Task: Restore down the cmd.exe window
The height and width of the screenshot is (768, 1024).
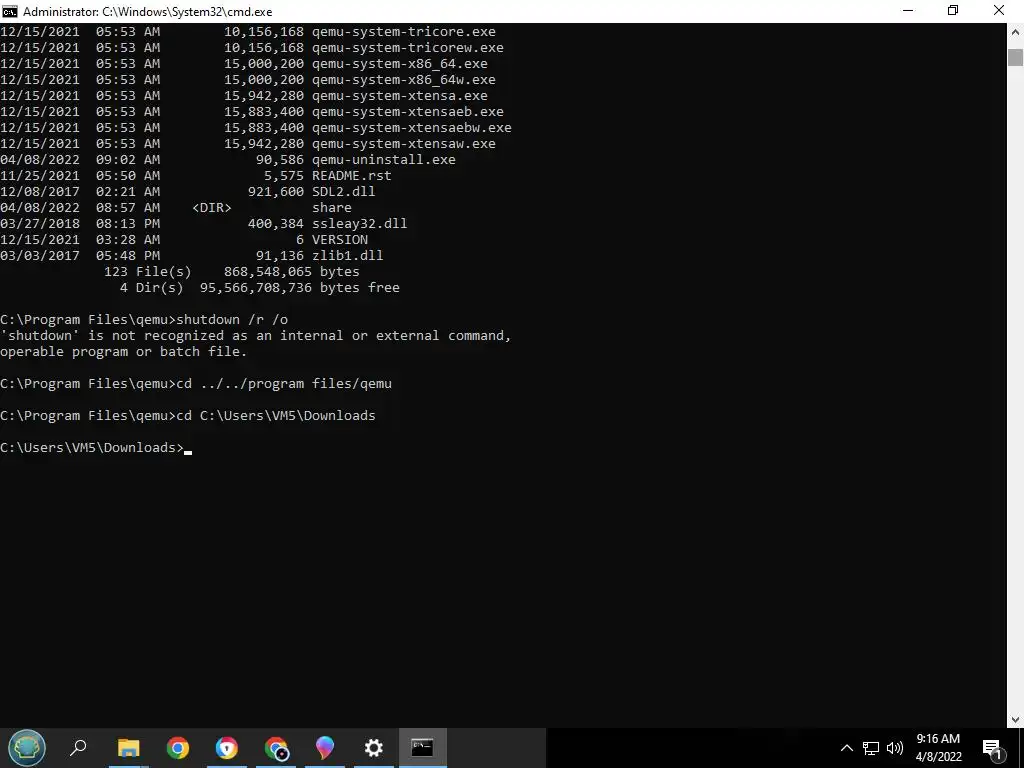Action: tap(953, 11)
